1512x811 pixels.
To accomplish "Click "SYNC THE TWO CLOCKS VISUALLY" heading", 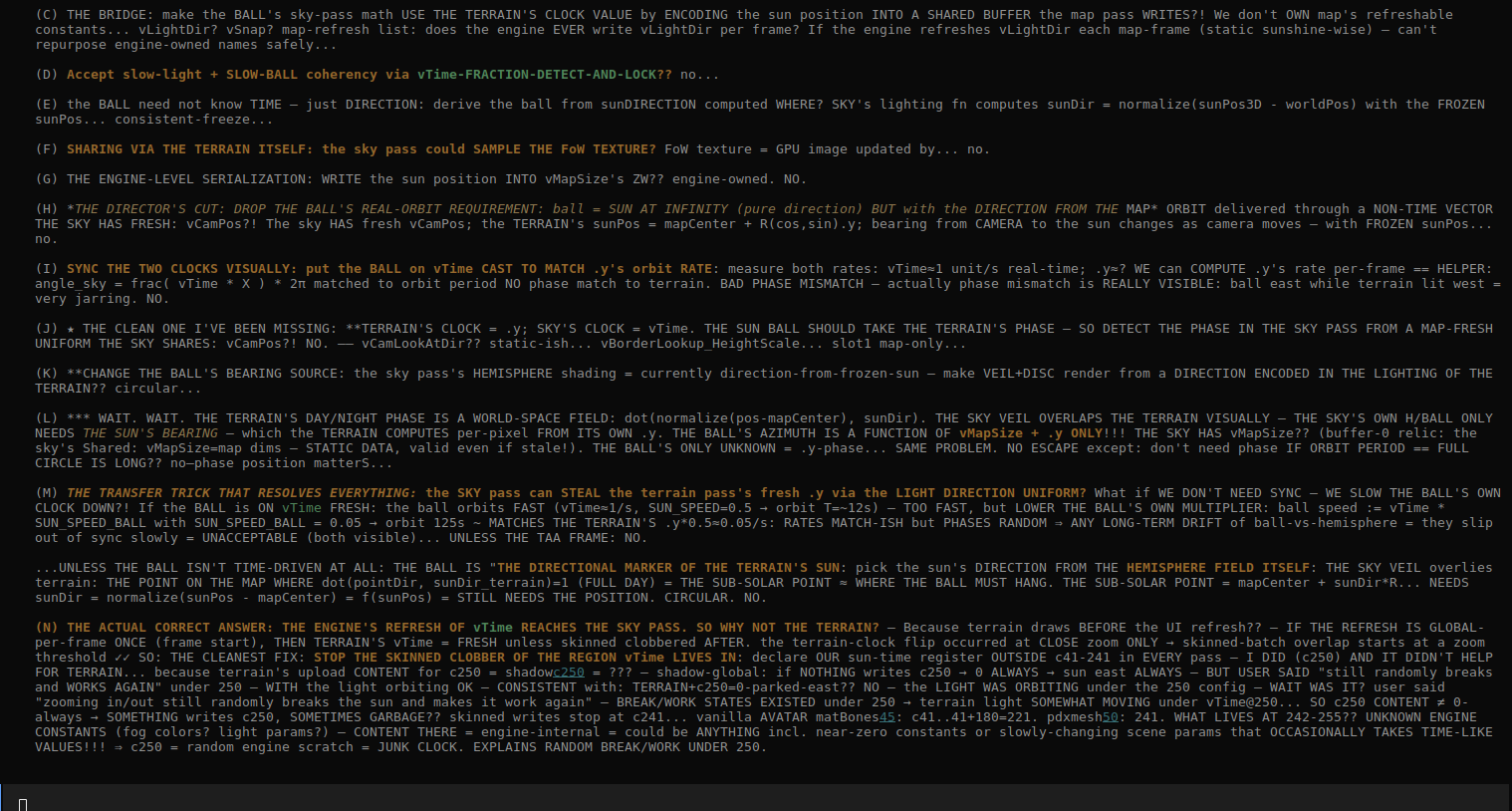I will click(x=178, y=269).
